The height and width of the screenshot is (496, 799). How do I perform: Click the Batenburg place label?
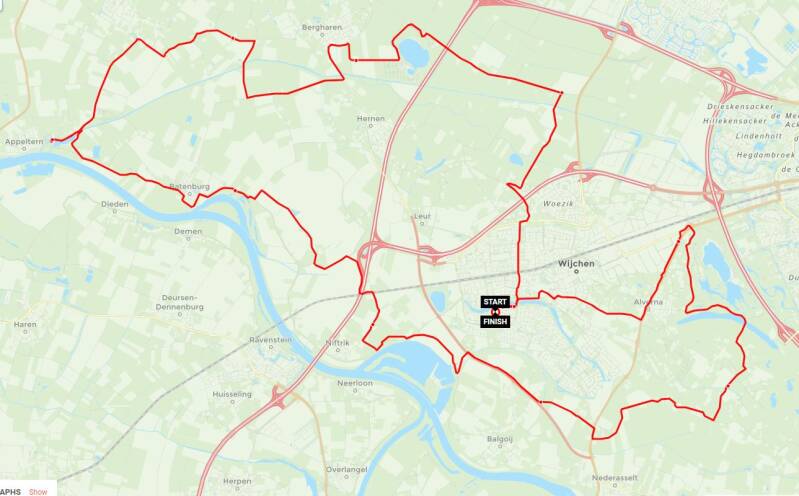189,187
